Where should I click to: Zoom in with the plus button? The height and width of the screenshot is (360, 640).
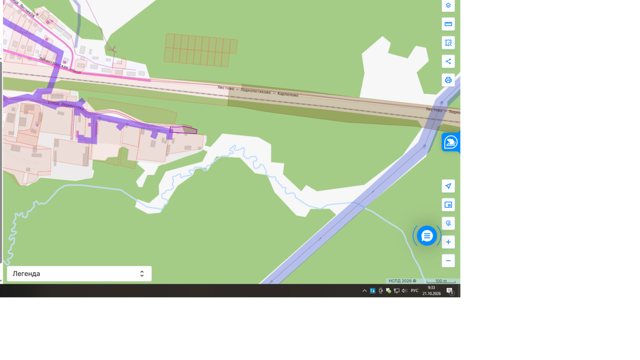tap(448, 242)
